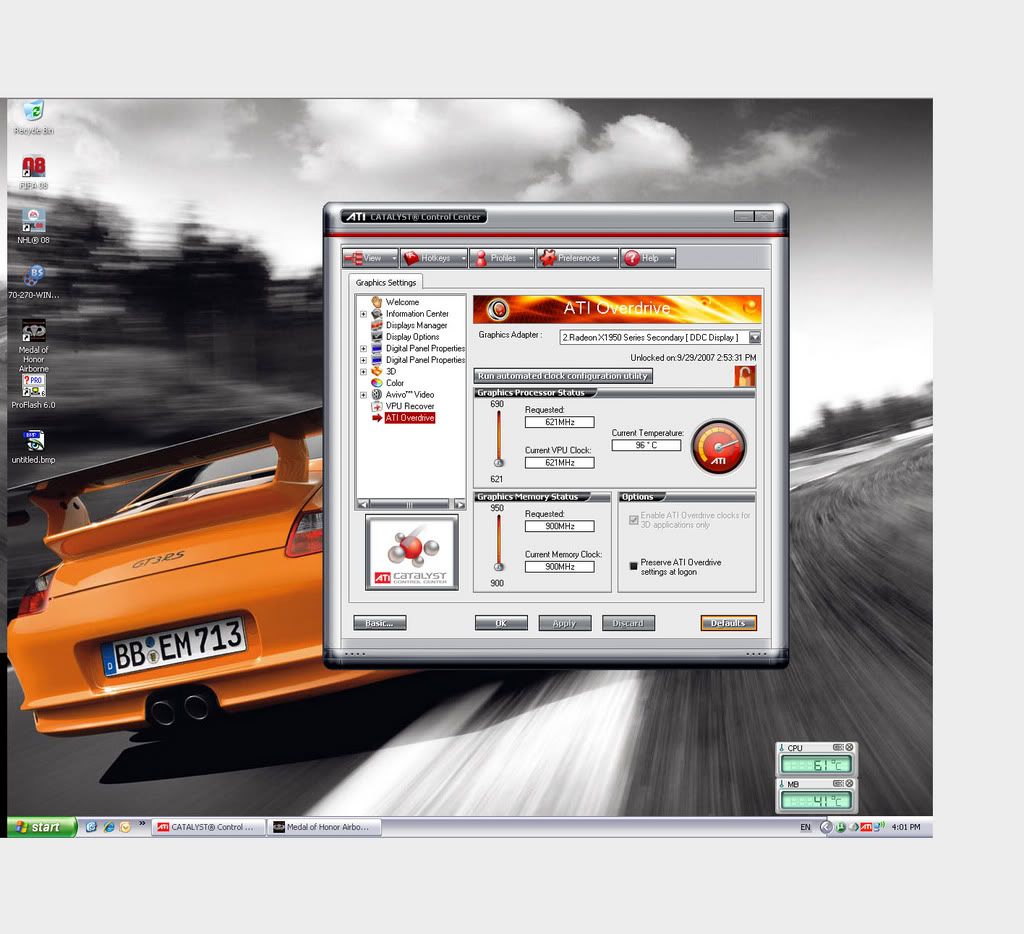Click the Welcome hand icon in tree
Viewport: 1024px width, 934px height.
(x=376, y=302)
